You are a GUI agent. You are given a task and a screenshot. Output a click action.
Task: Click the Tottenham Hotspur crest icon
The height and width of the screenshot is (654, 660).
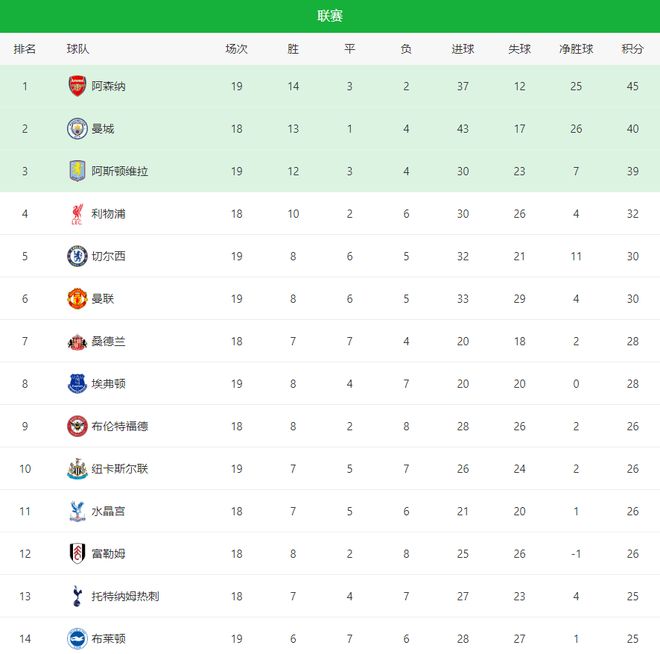[x=77, y=596]
